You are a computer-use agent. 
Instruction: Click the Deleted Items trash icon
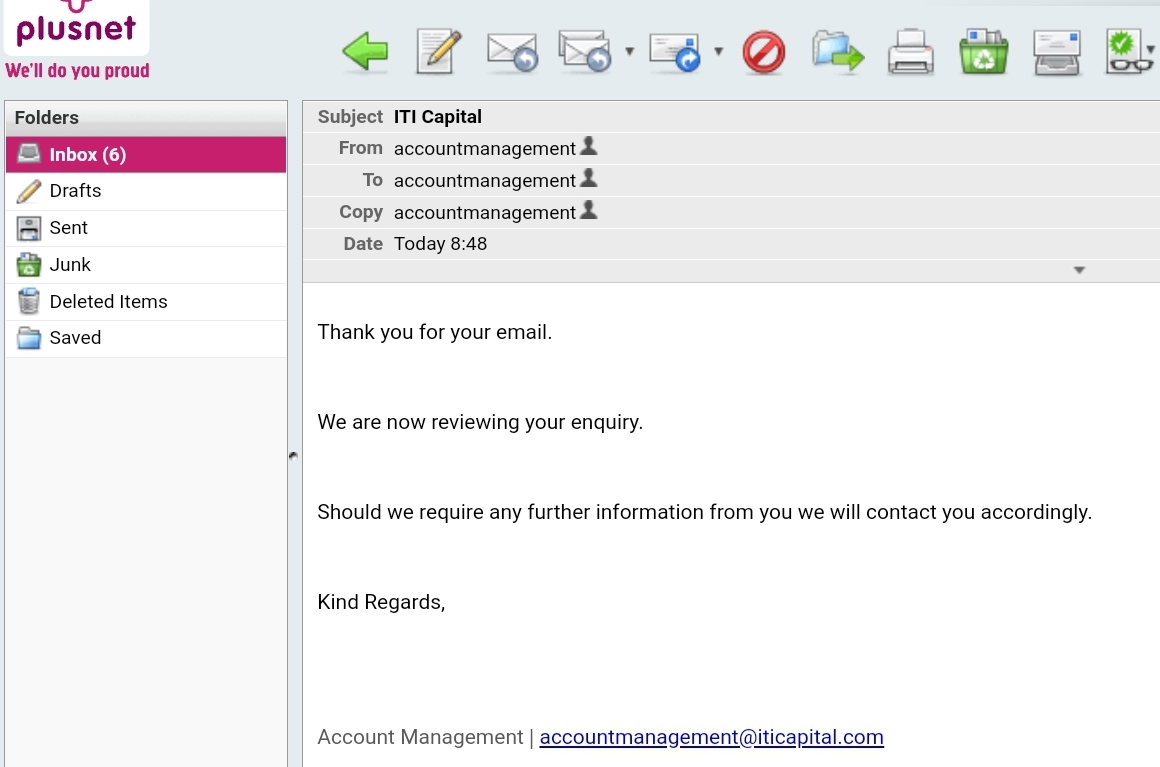pos(29,301)
